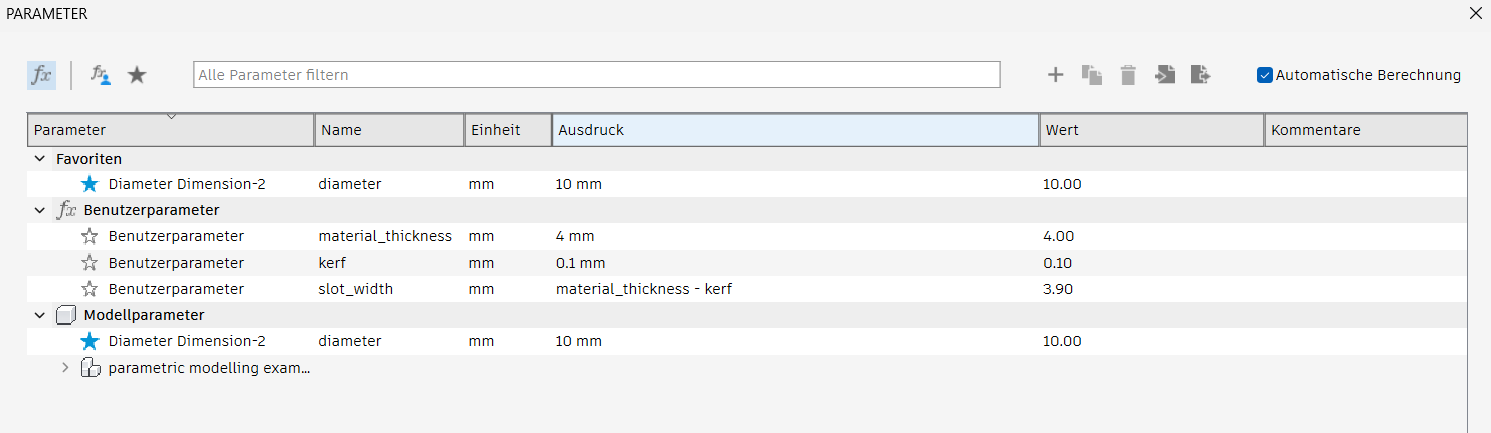Show favorites with toolbar star icon
Viewport: 1491px width, 433px height.
pos(137,75)
